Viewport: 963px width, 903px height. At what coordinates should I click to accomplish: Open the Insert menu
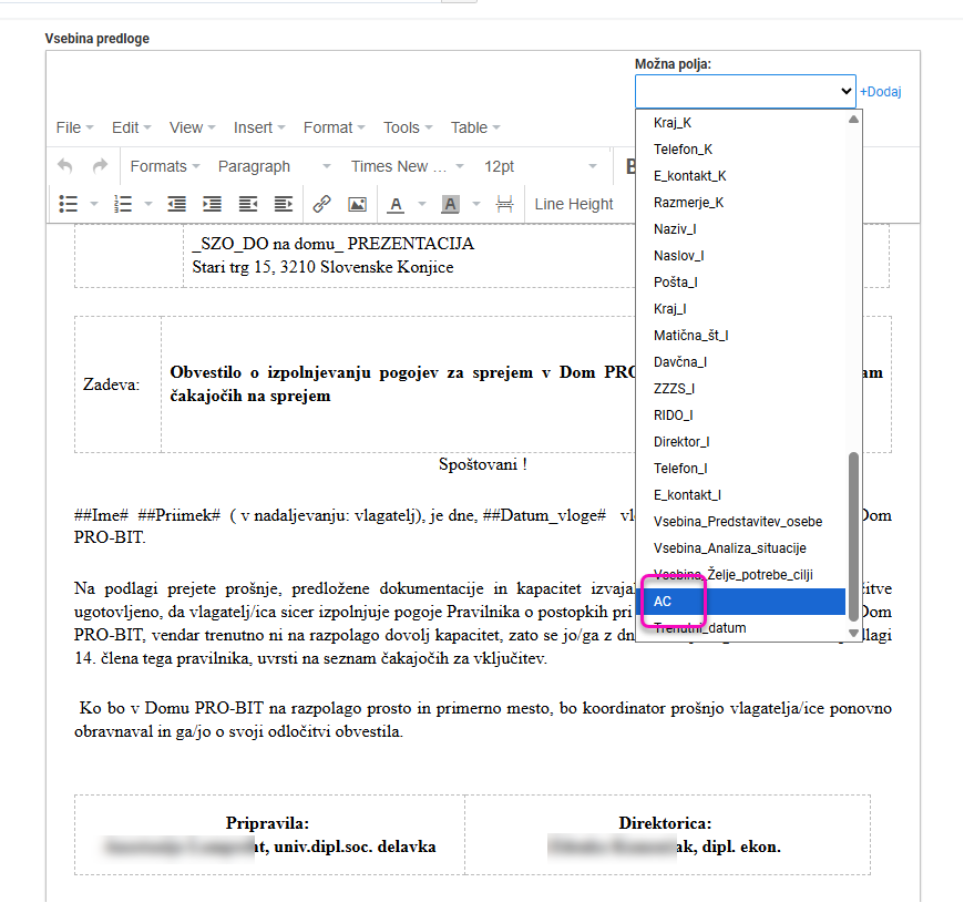point(259,128)
